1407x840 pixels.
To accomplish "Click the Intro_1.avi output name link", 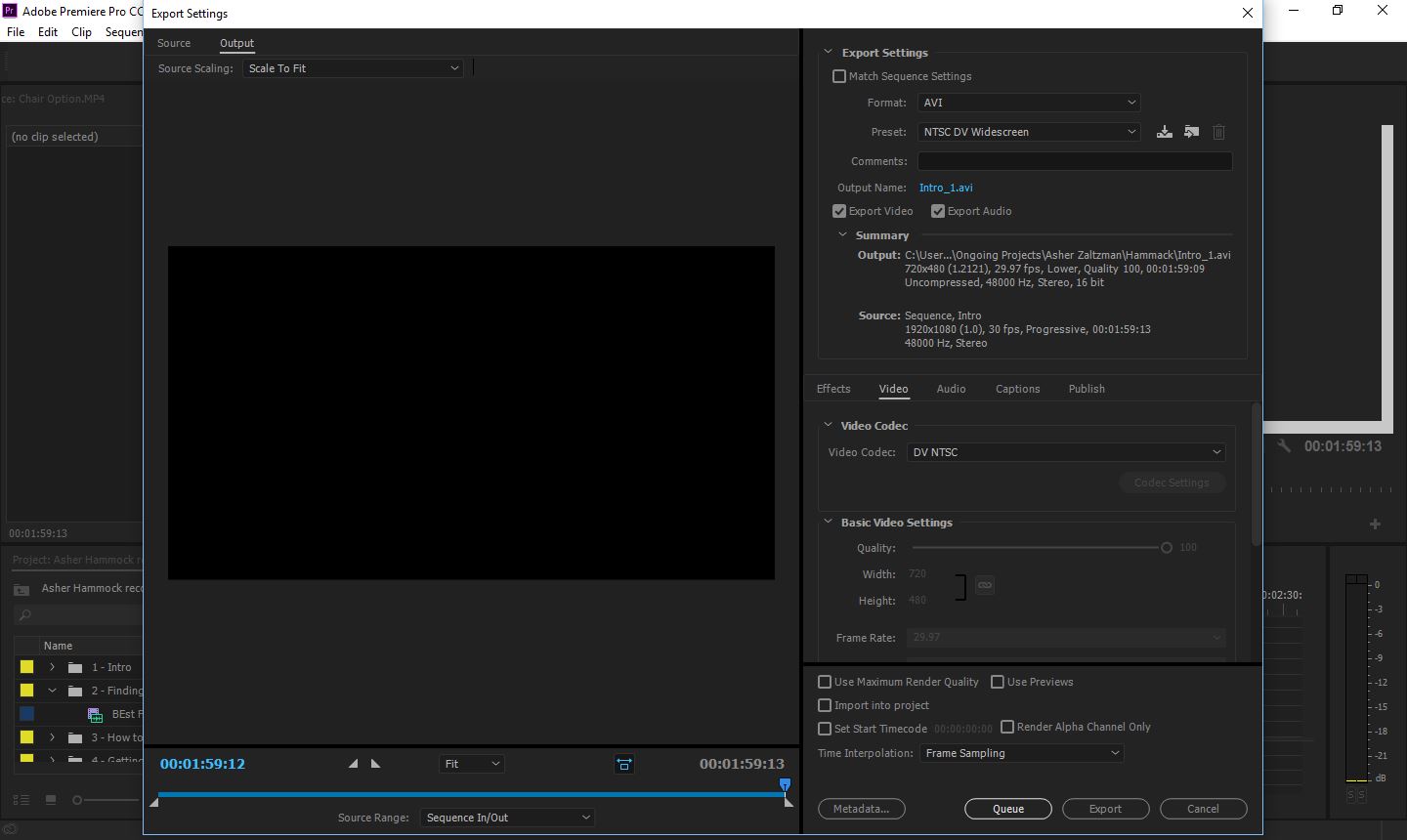I will click(x=946, y=188).
